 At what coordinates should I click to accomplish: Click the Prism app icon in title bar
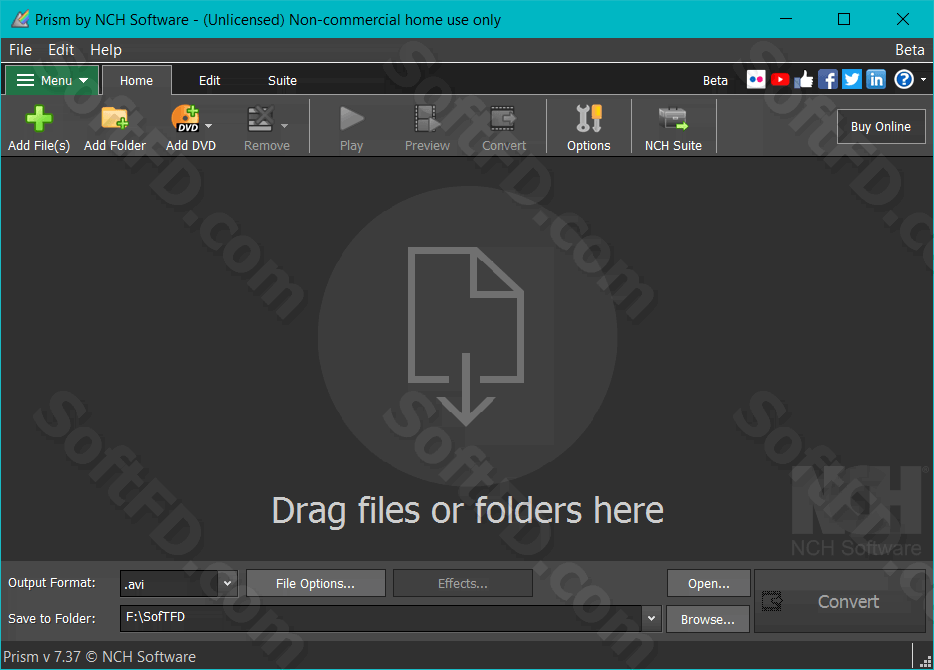20,19
